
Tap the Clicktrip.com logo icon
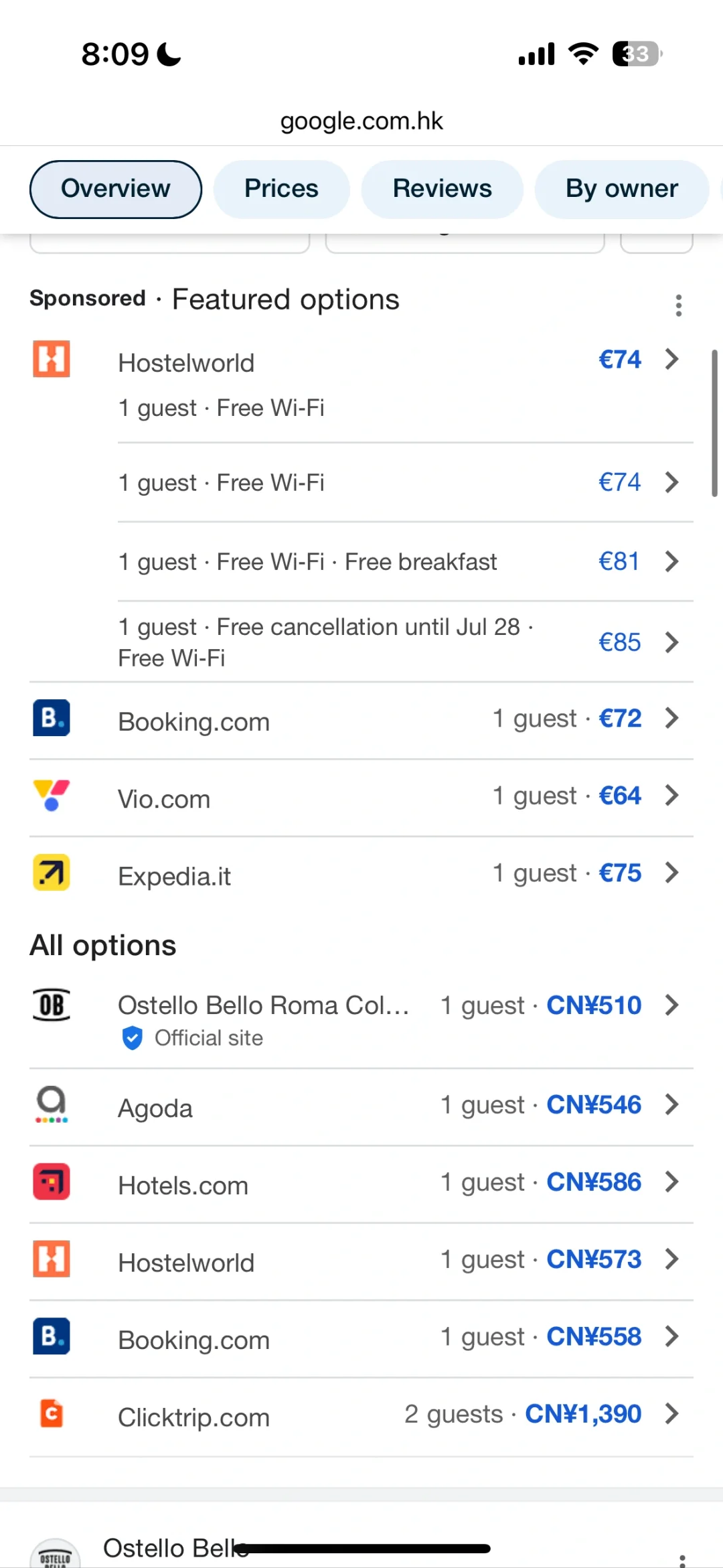click(52, 1414)
